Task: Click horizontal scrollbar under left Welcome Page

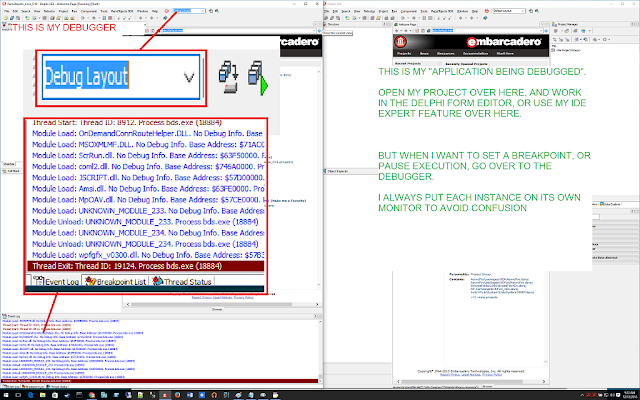Action: 222,304
